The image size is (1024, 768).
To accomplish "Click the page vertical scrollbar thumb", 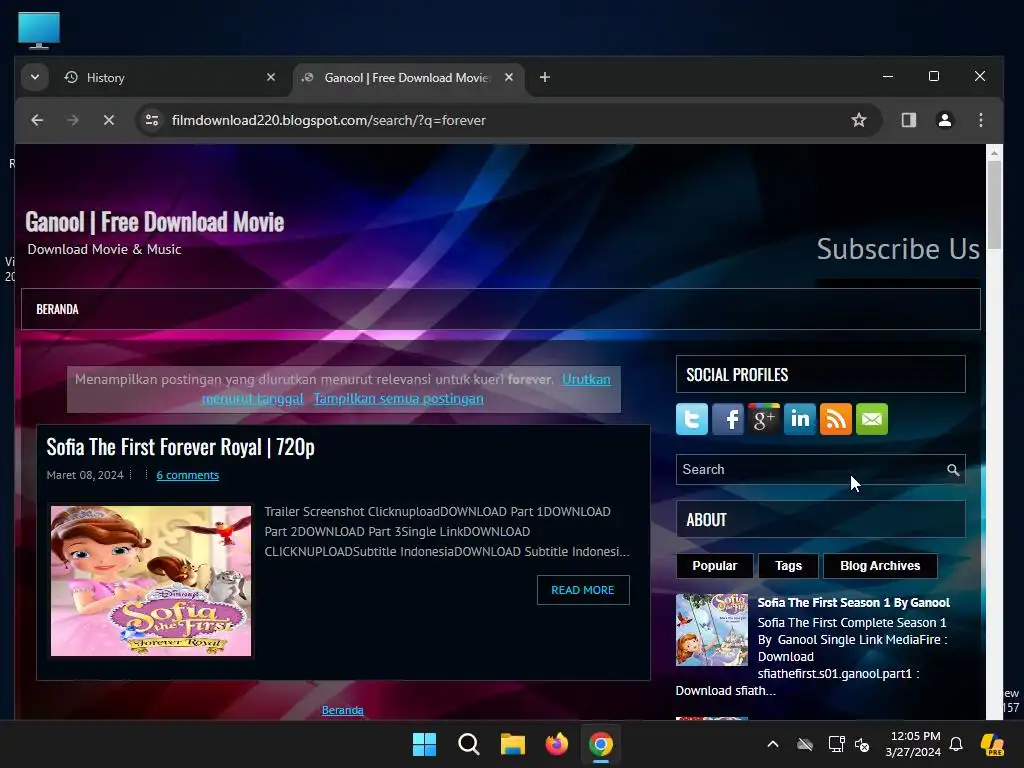I will coord(994,204).
